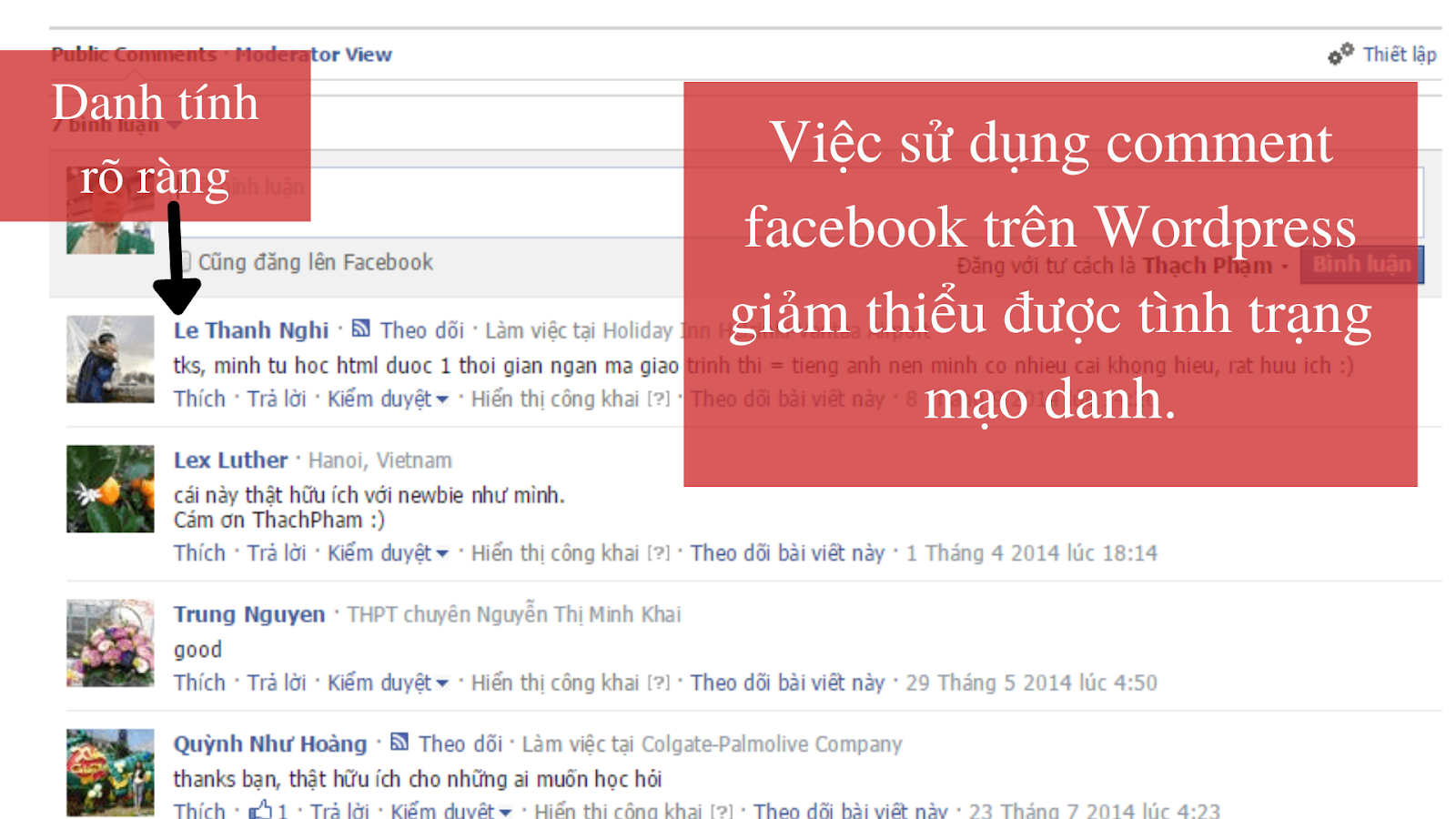Screen dimensions: 1456x819
Task: Click THPT chuyên Nguyễn Thị Minh Khai text
Action: tap(514, 615)
